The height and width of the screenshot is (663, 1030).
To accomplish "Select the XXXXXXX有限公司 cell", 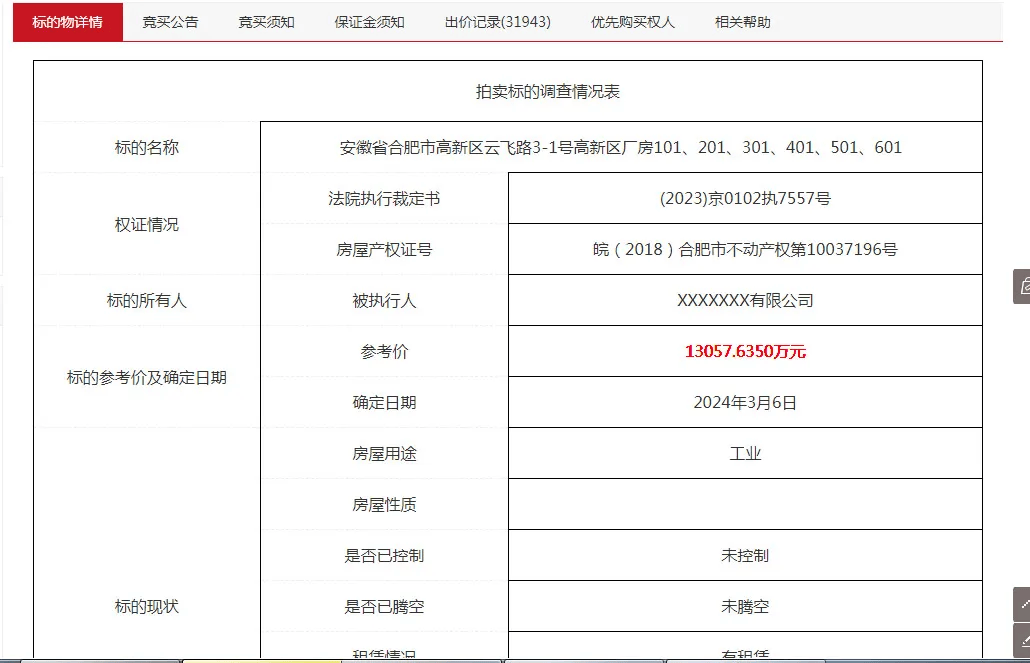I will point(745,301).
